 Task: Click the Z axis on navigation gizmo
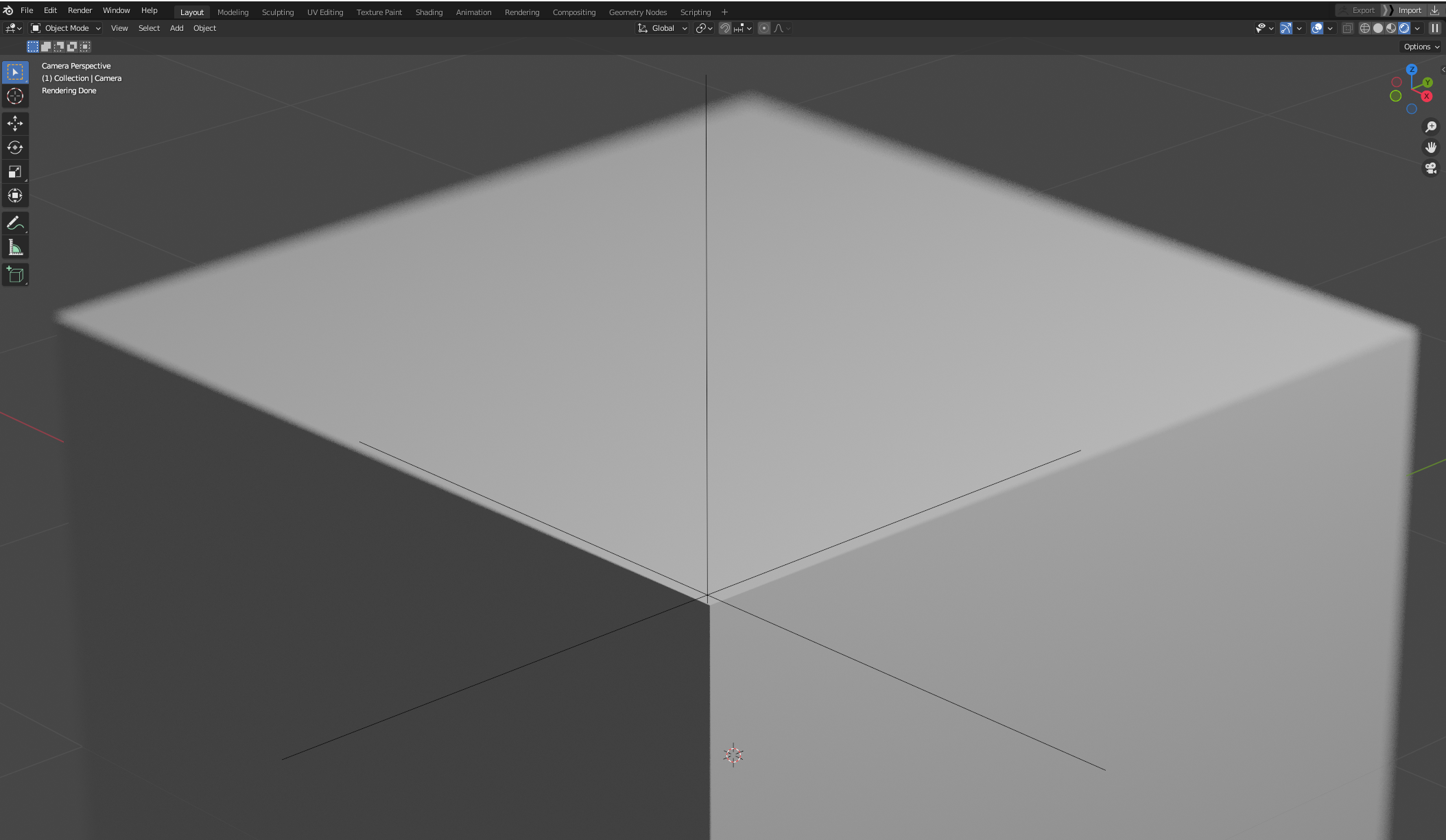coord(1412,69)
